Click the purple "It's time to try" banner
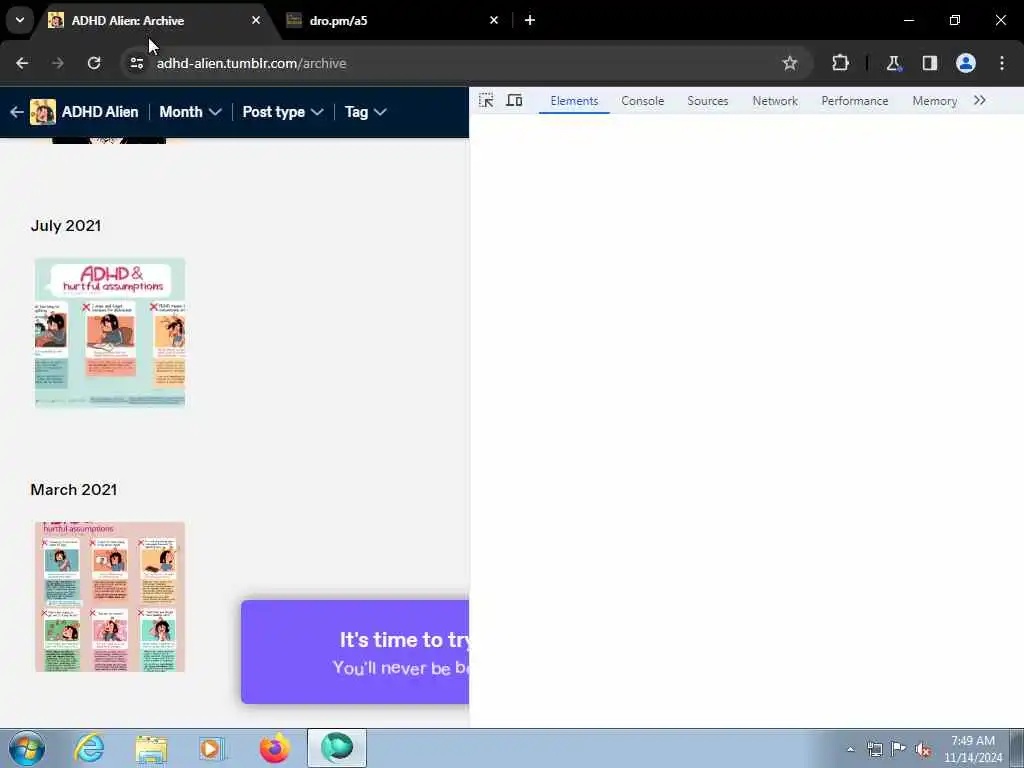Screen dimensions: 1024x768 pyautogui.click(x=355, y=652)
